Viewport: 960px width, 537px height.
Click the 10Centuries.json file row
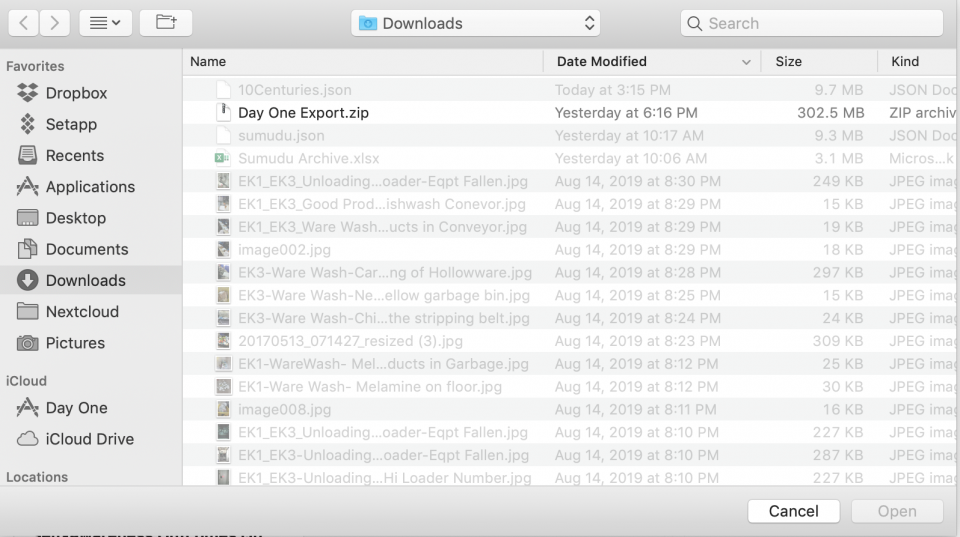pos(570,90)
